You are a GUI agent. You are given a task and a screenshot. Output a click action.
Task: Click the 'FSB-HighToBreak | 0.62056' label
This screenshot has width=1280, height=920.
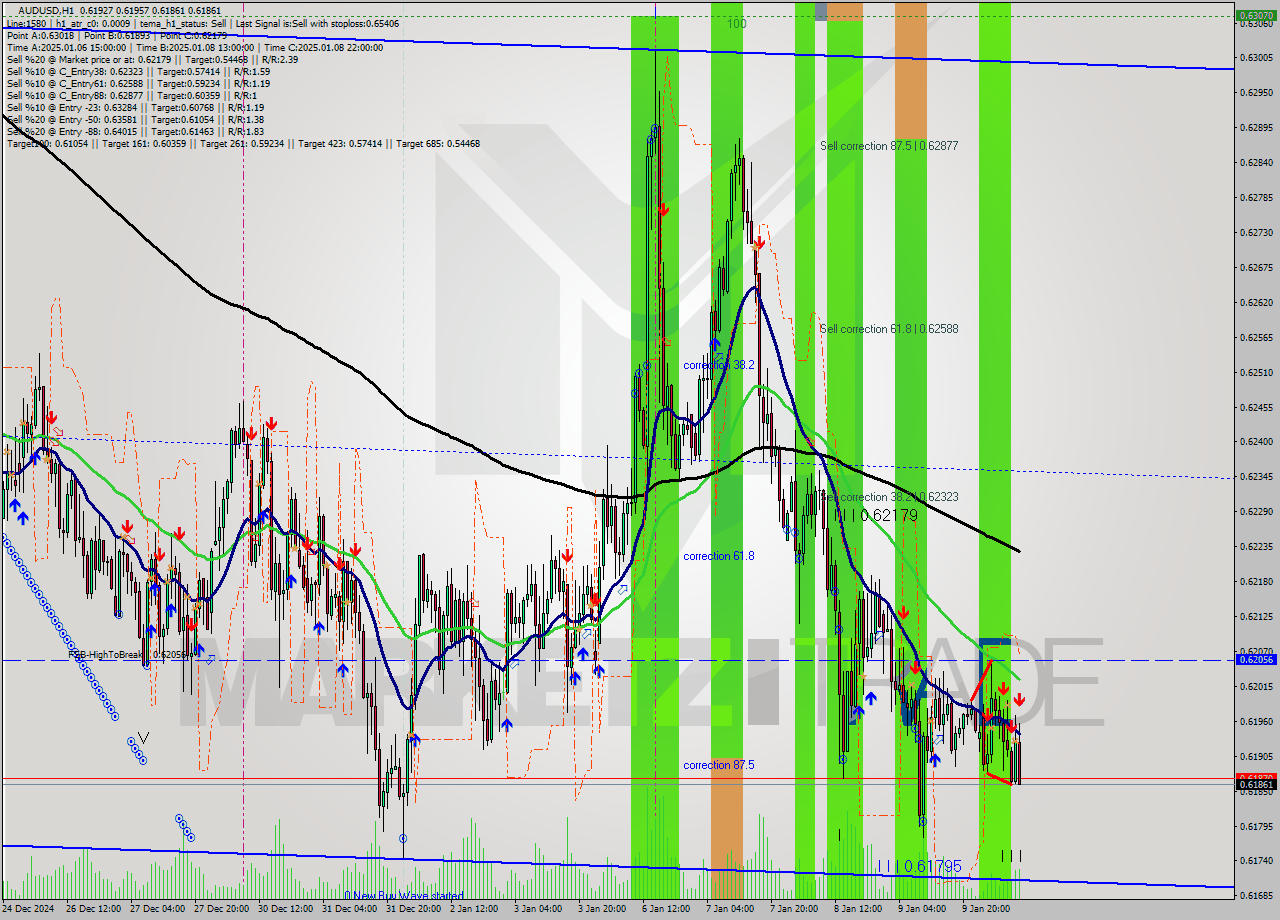[128, 655]
